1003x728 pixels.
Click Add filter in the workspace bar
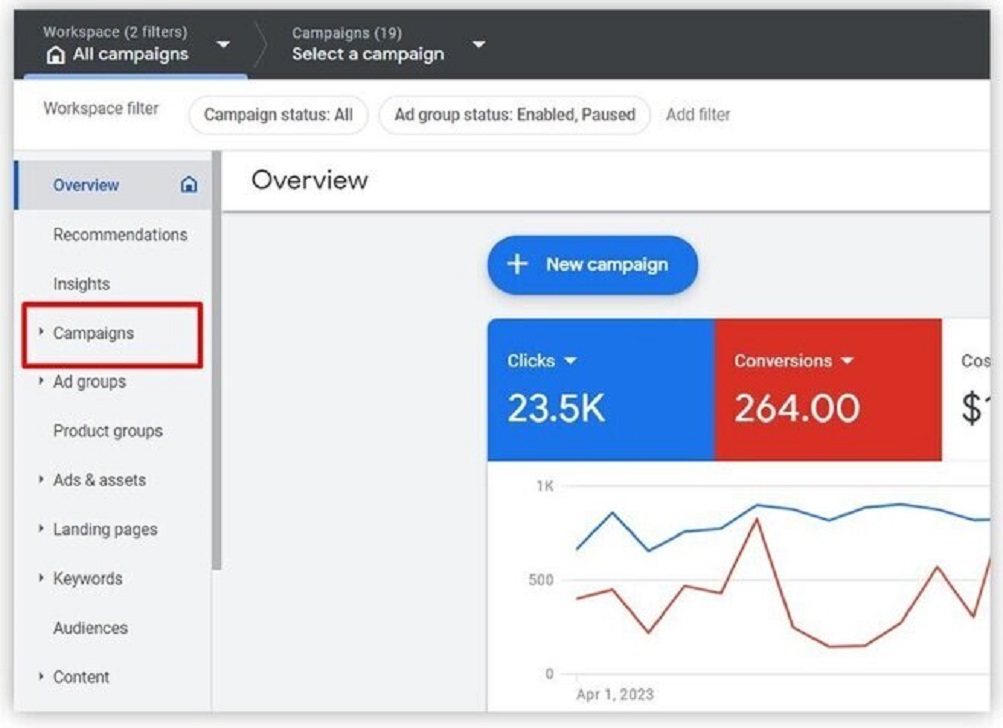698,115
